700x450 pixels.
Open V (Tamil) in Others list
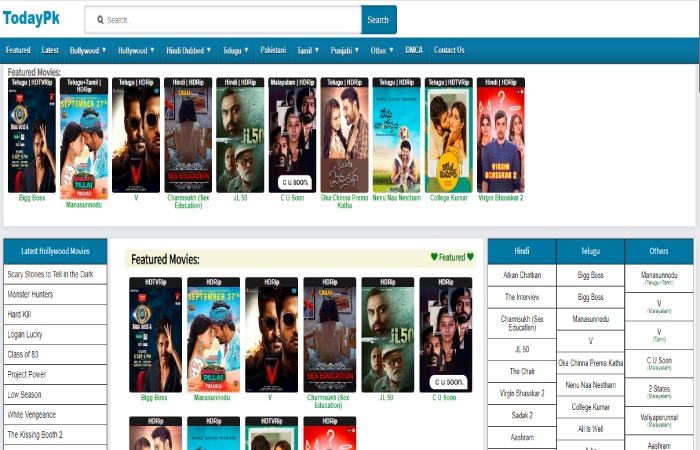click(x=659, y=335)
